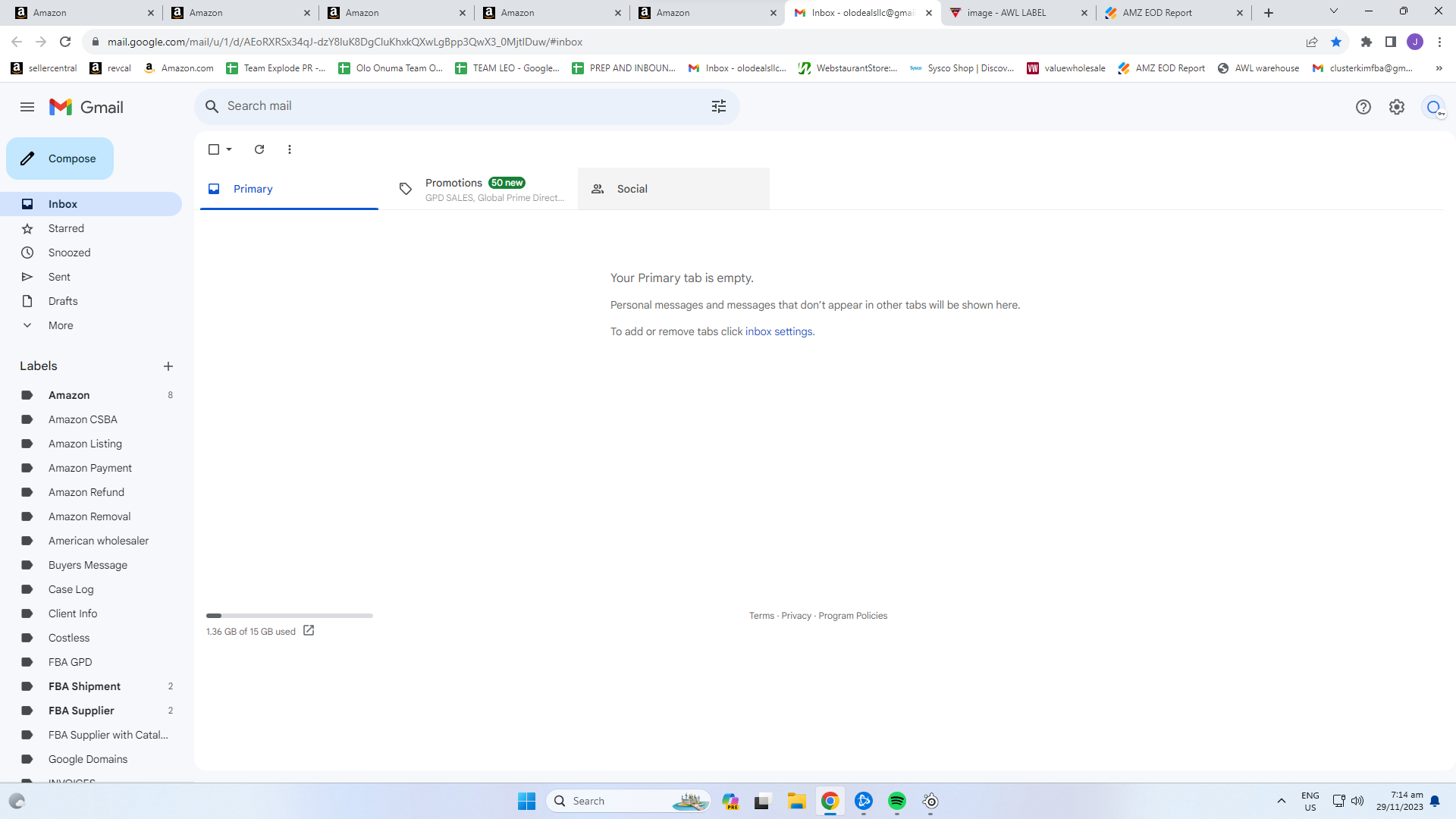Open Windows Start menu

tap(527, 801)
